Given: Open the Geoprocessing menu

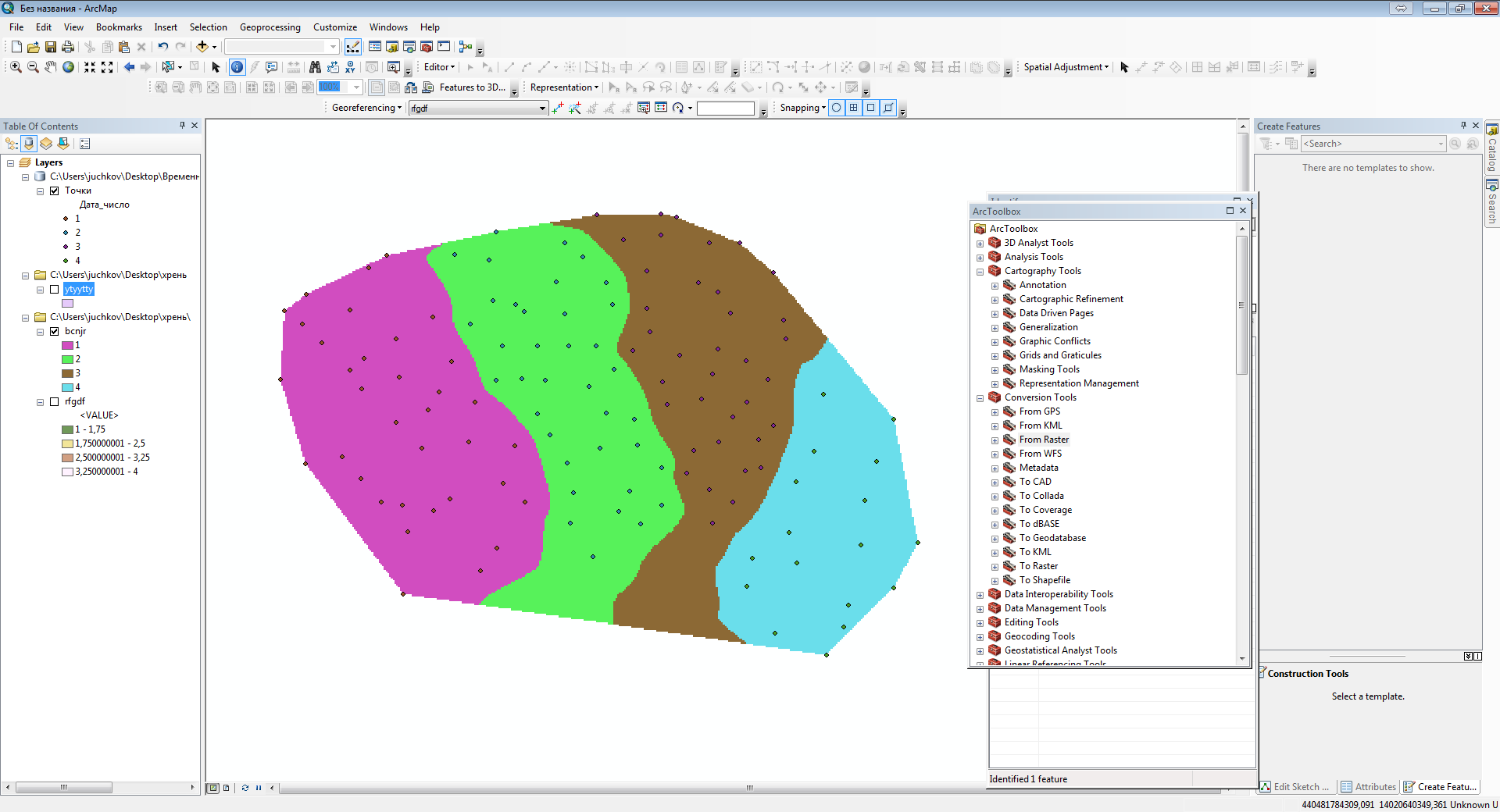Looking at the screenshot, I should 270,27.
